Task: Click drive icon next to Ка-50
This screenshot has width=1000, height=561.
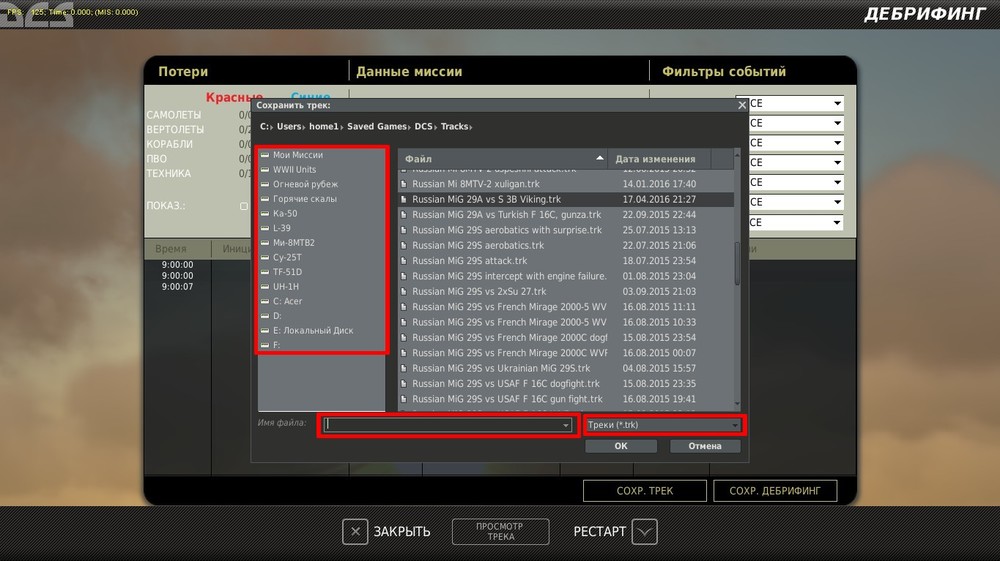Action: (265, 214)
